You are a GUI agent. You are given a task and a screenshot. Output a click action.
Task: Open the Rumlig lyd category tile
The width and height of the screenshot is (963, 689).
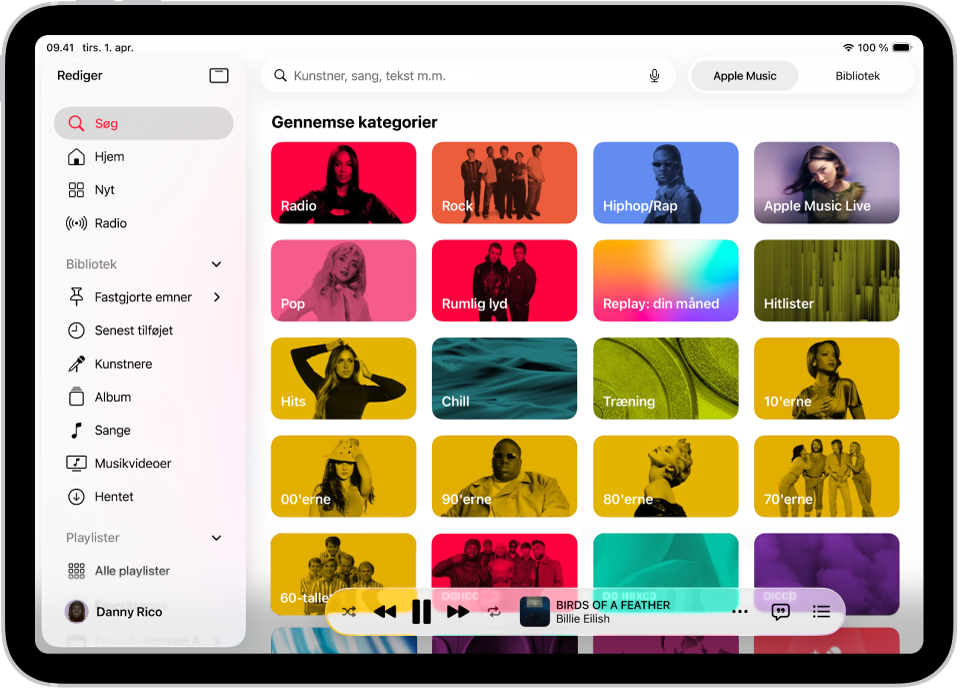tap(504, 281)
